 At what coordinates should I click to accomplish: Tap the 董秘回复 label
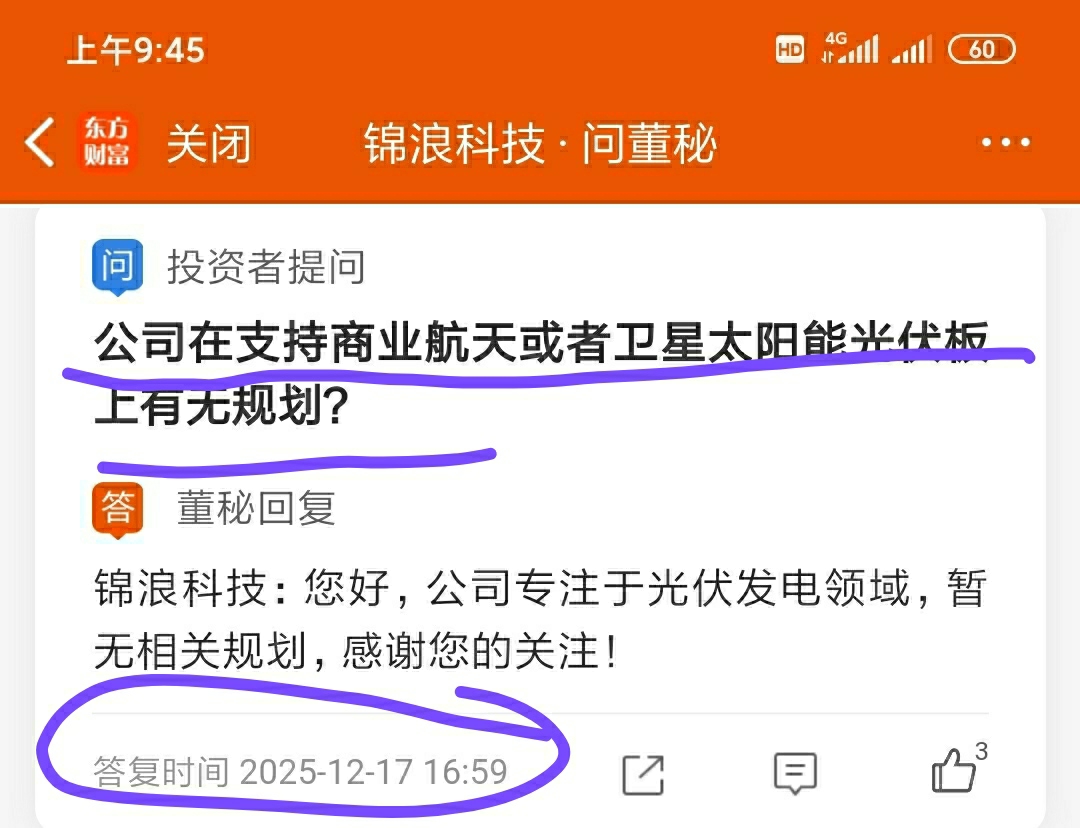[x=256, y=508]
